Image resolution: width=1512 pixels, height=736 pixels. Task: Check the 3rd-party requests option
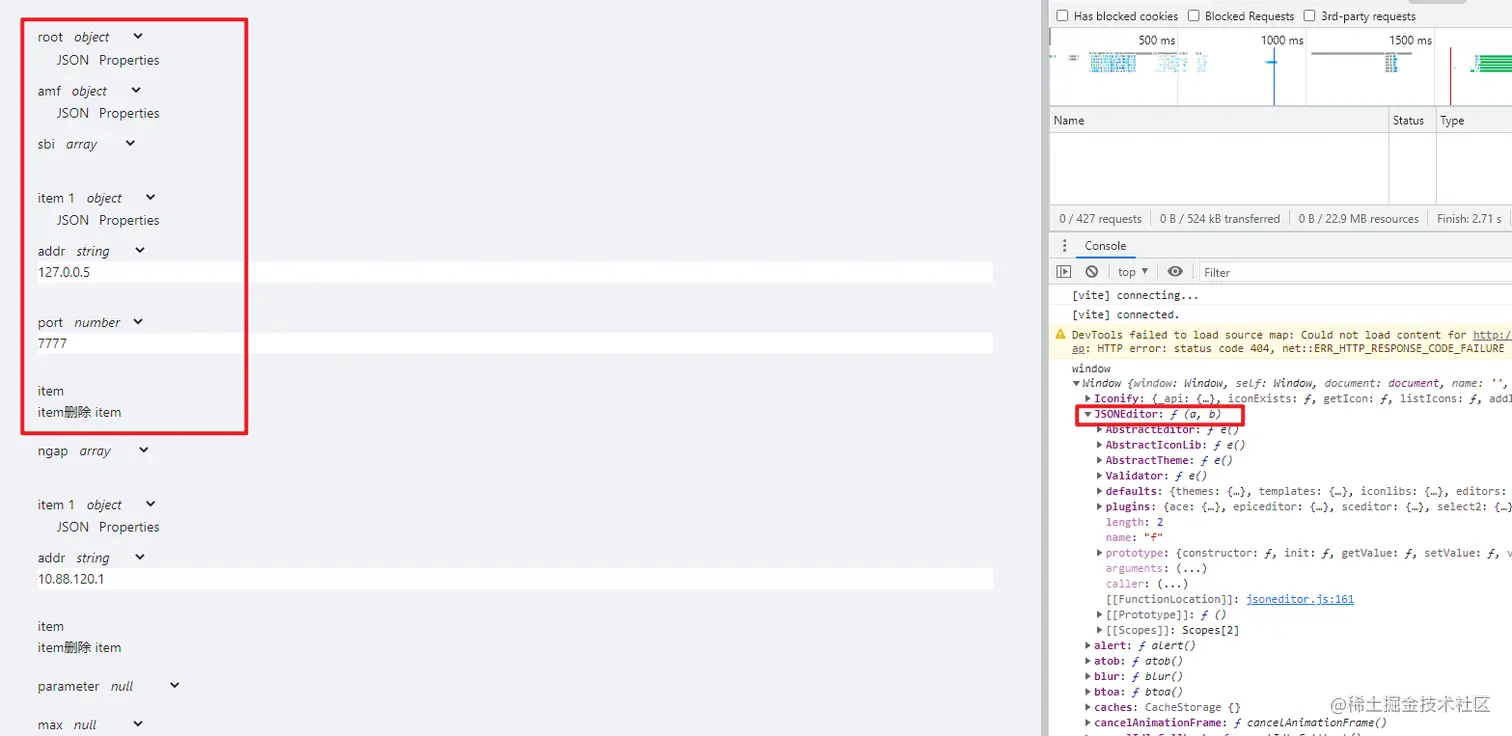coord(1310,16)
